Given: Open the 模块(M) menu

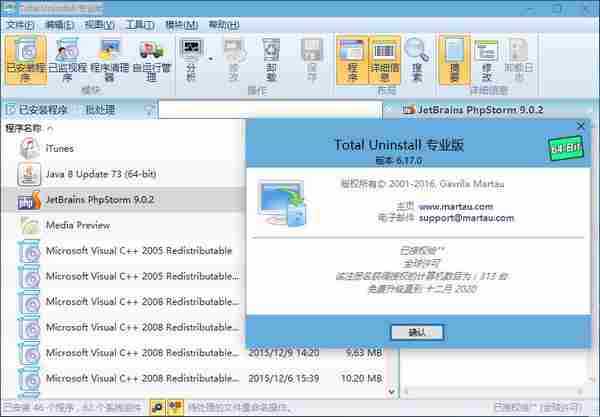Looking at the screenshot, I should point(181,25).
